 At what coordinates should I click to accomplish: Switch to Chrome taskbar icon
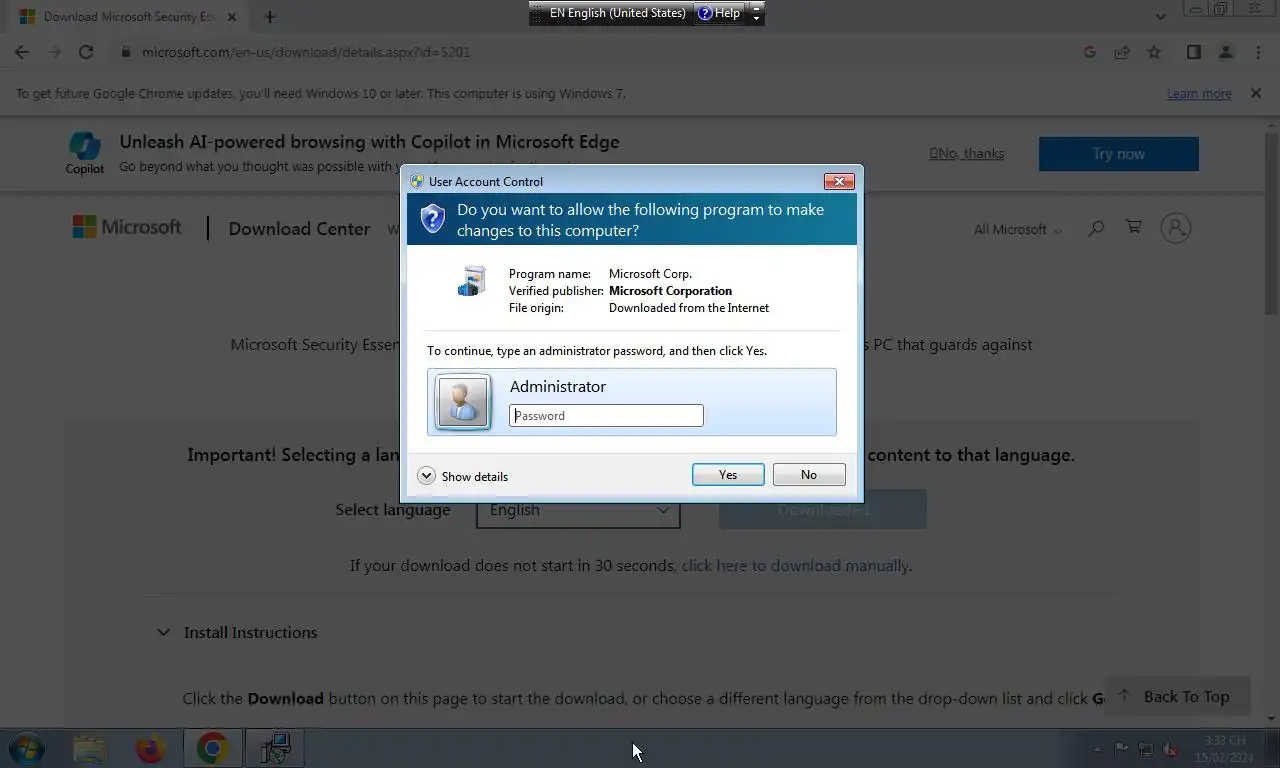(x=212, y=748)
